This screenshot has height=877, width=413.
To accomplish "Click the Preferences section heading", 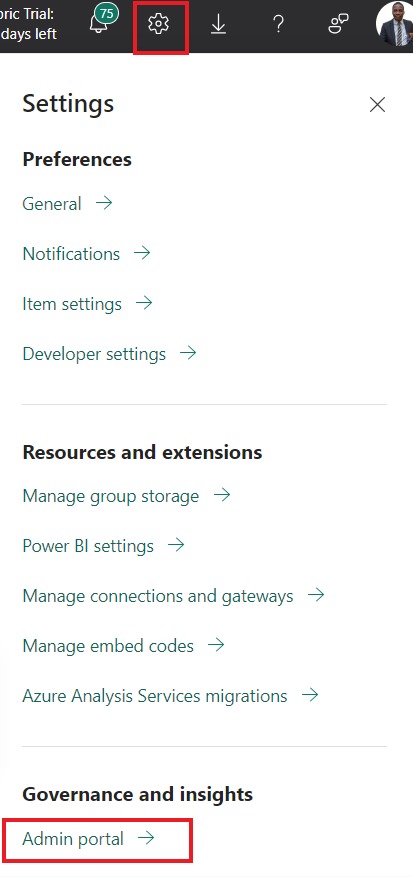I will (77, 159).
